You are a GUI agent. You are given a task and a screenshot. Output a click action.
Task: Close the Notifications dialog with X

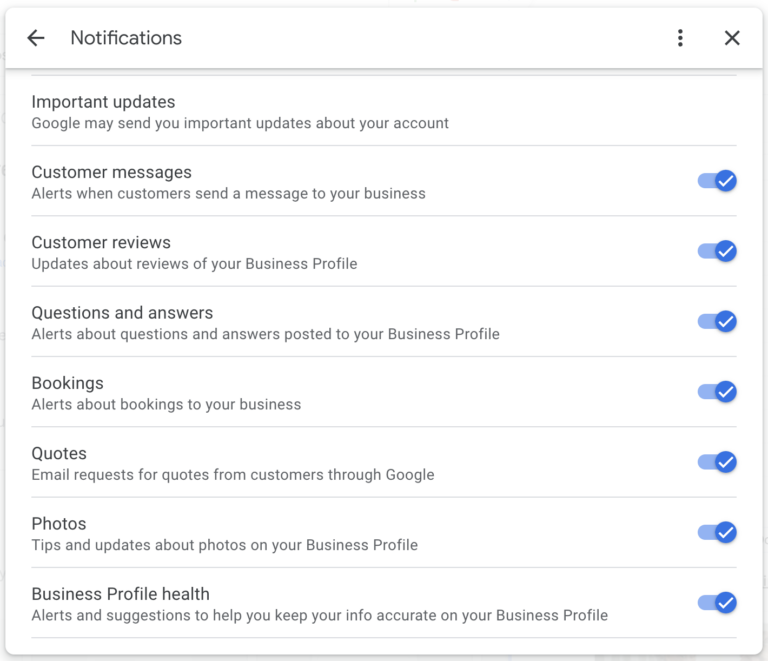(x=732, y=38)
